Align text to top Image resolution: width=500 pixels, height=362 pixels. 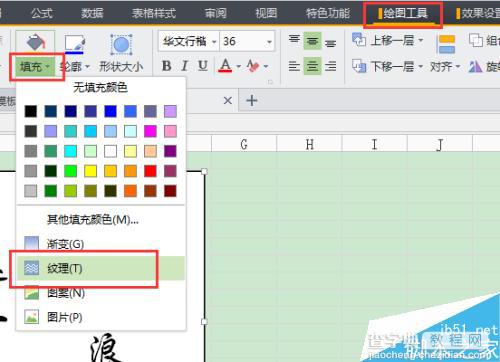(x=294, y=40)
